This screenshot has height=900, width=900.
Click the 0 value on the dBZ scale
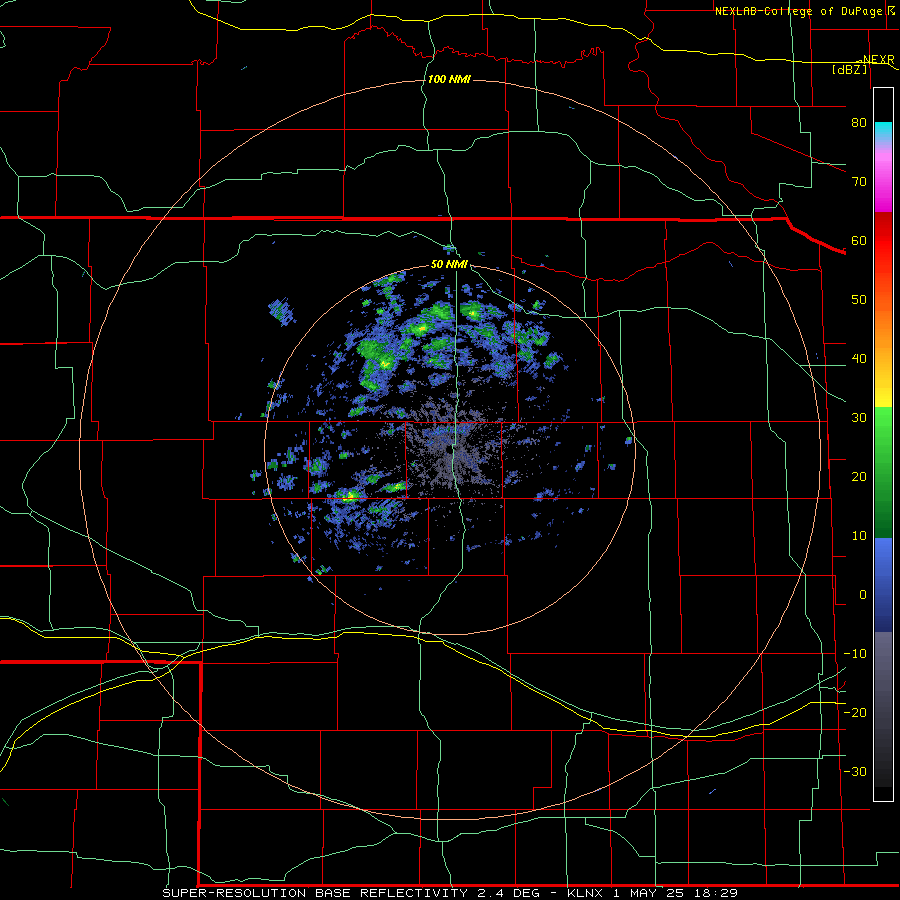point(863,595)
